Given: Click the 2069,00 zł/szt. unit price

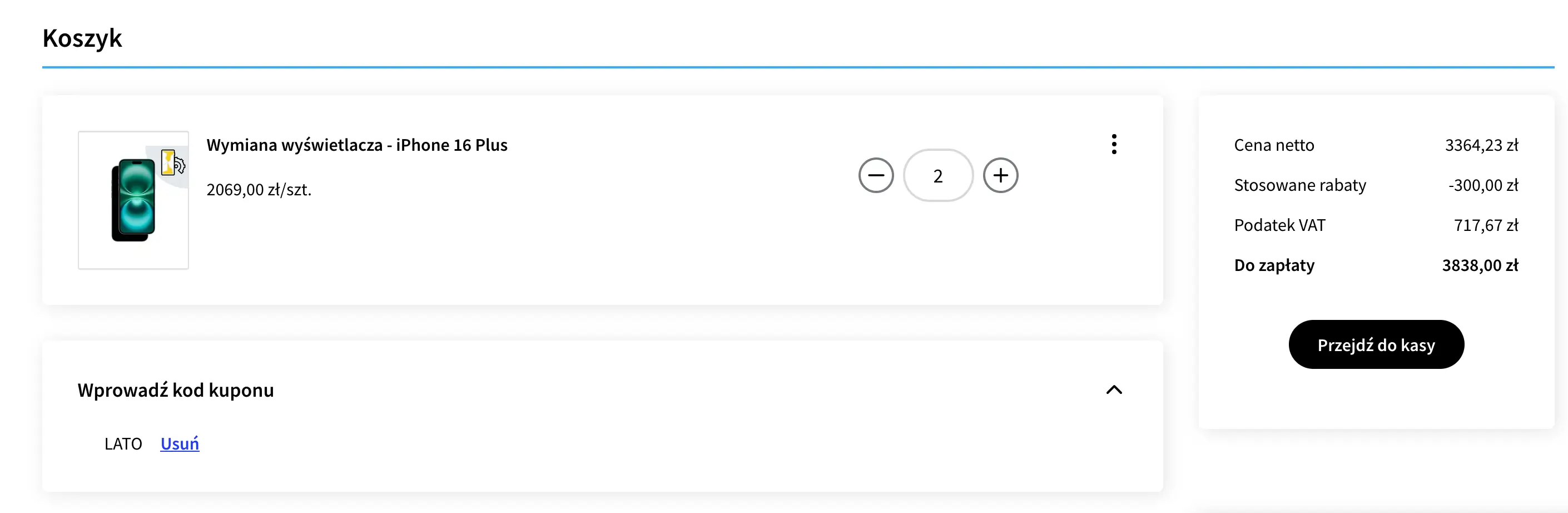Looking at the screenshot, I should coord(259,190).
